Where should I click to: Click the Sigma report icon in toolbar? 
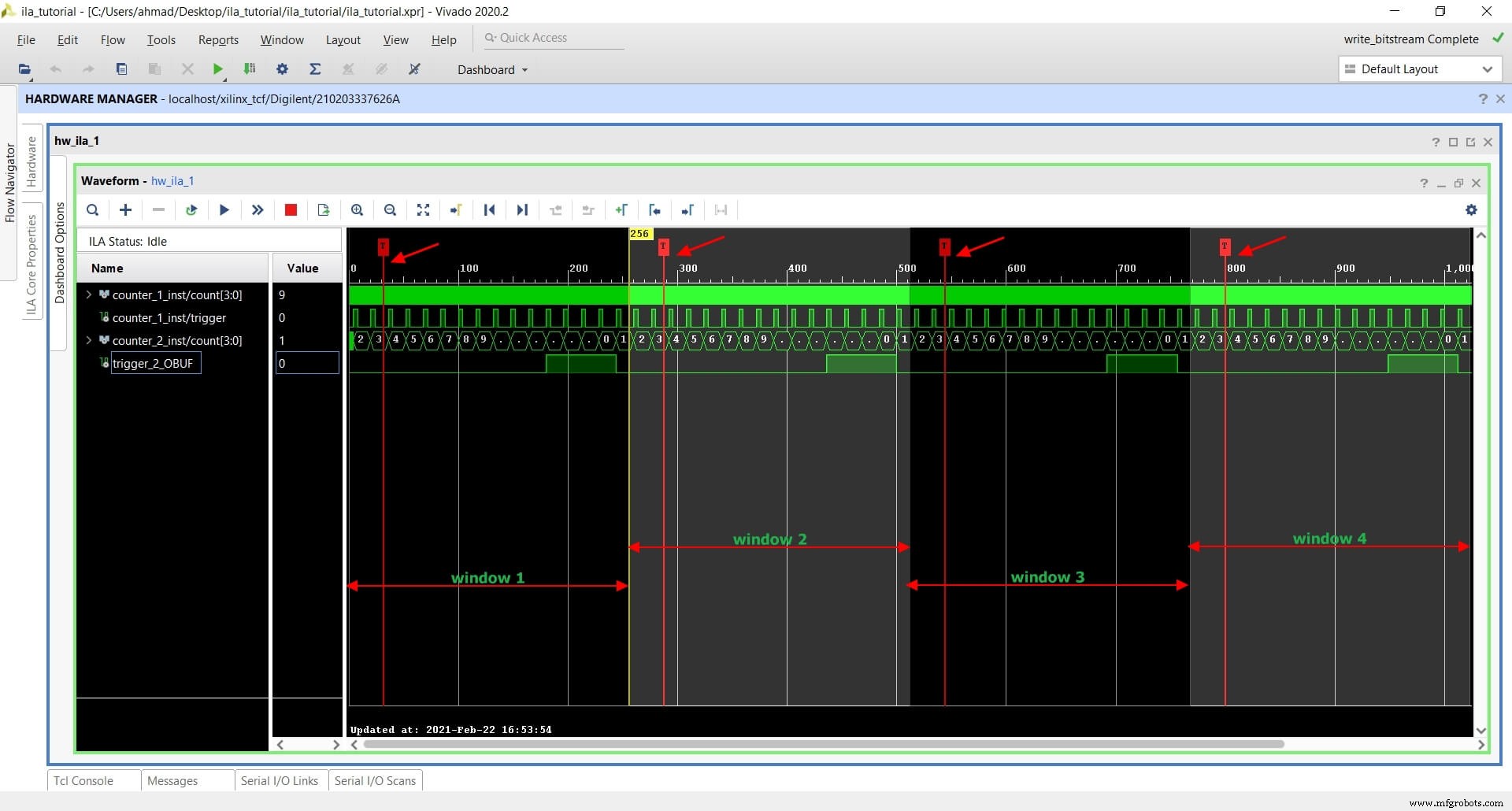315,69
